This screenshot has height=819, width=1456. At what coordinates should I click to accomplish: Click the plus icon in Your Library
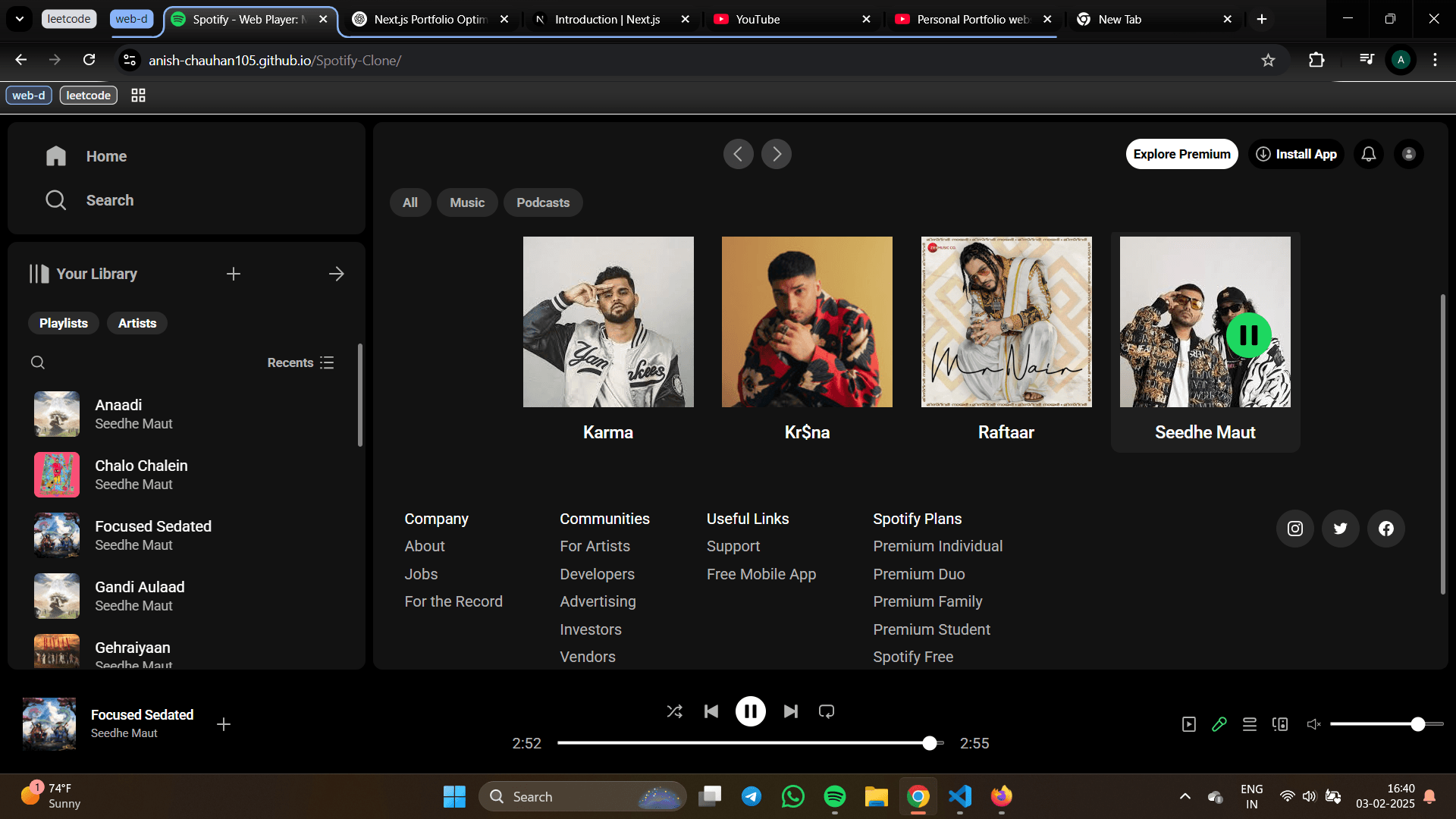pos(233,274)
